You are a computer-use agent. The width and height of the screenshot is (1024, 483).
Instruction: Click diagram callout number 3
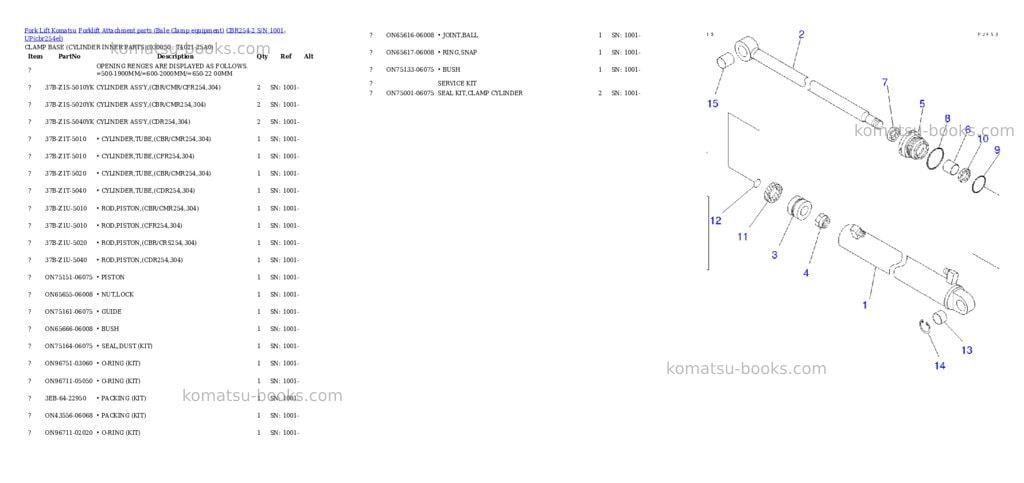(x=775, y=255)
